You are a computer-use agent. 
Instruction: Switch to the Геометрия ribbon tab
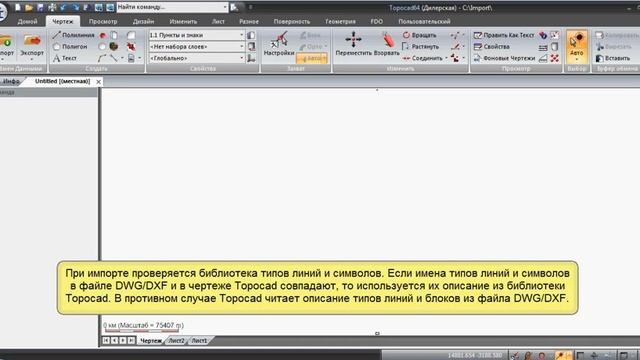[340, 21]
